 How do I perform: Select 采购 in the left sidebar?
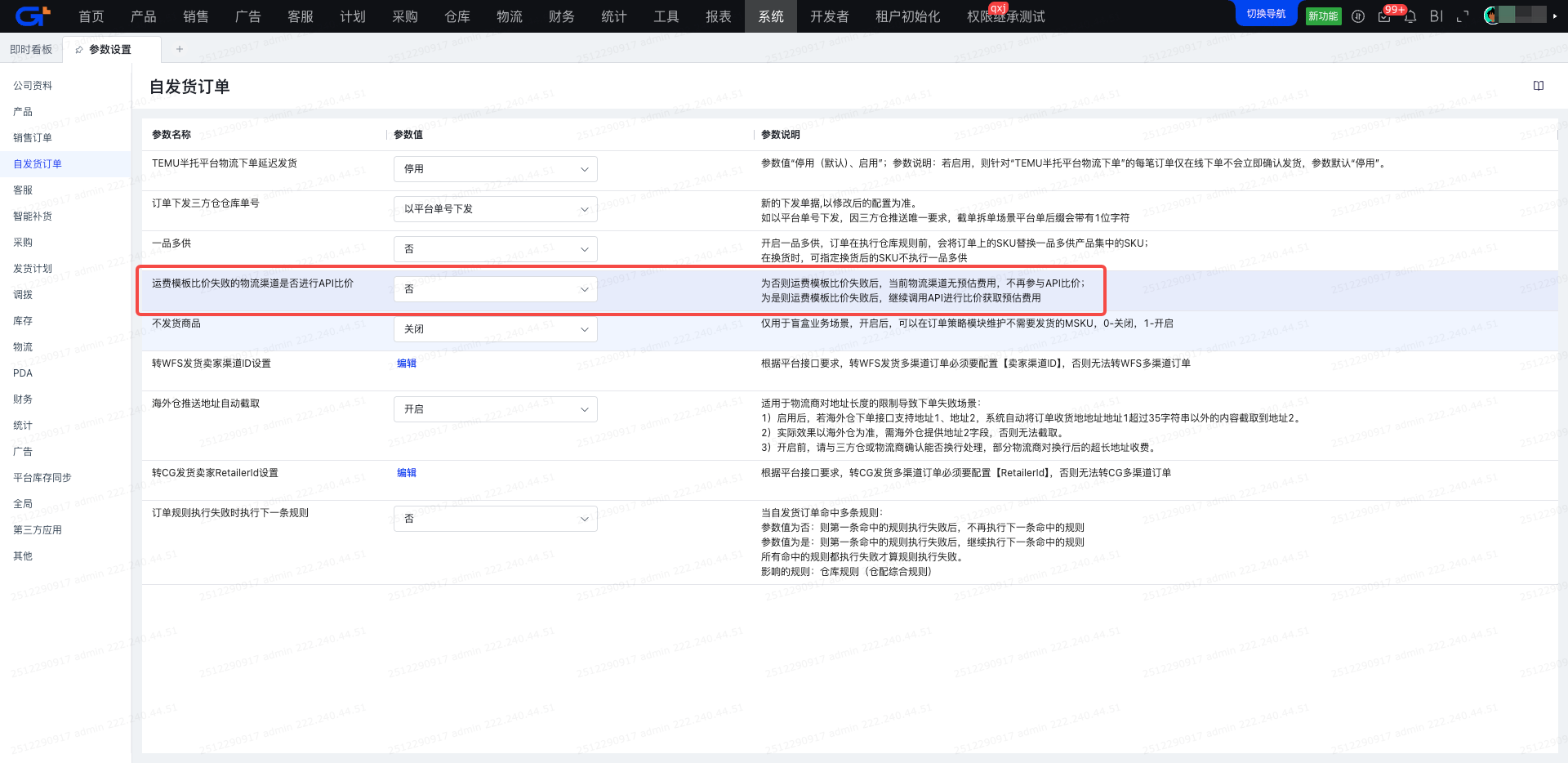pyautogui.click(x=65, y=243)
